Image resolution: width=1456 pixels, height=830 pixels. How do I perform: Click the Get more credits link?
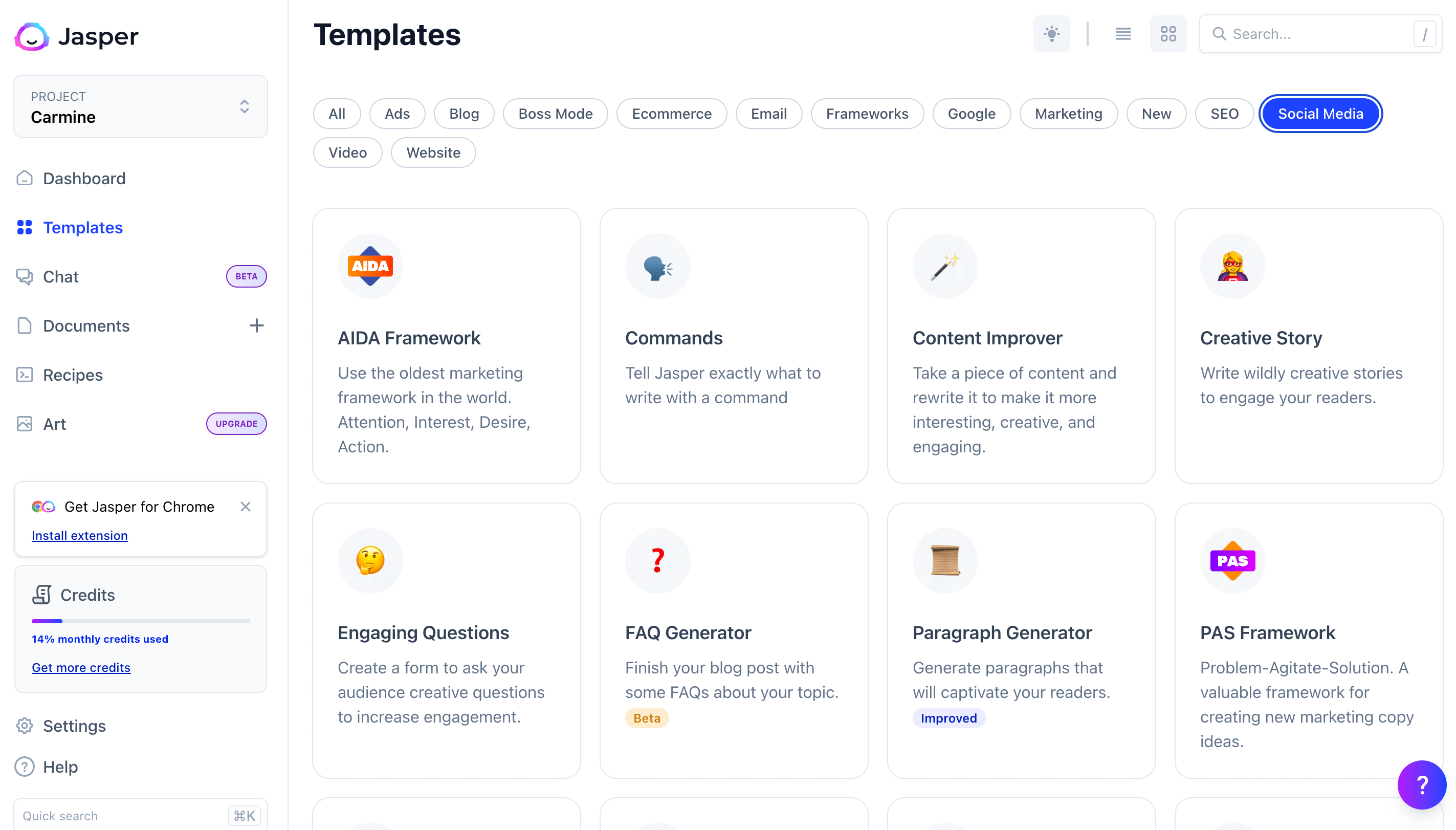click(x=81, y=668)
